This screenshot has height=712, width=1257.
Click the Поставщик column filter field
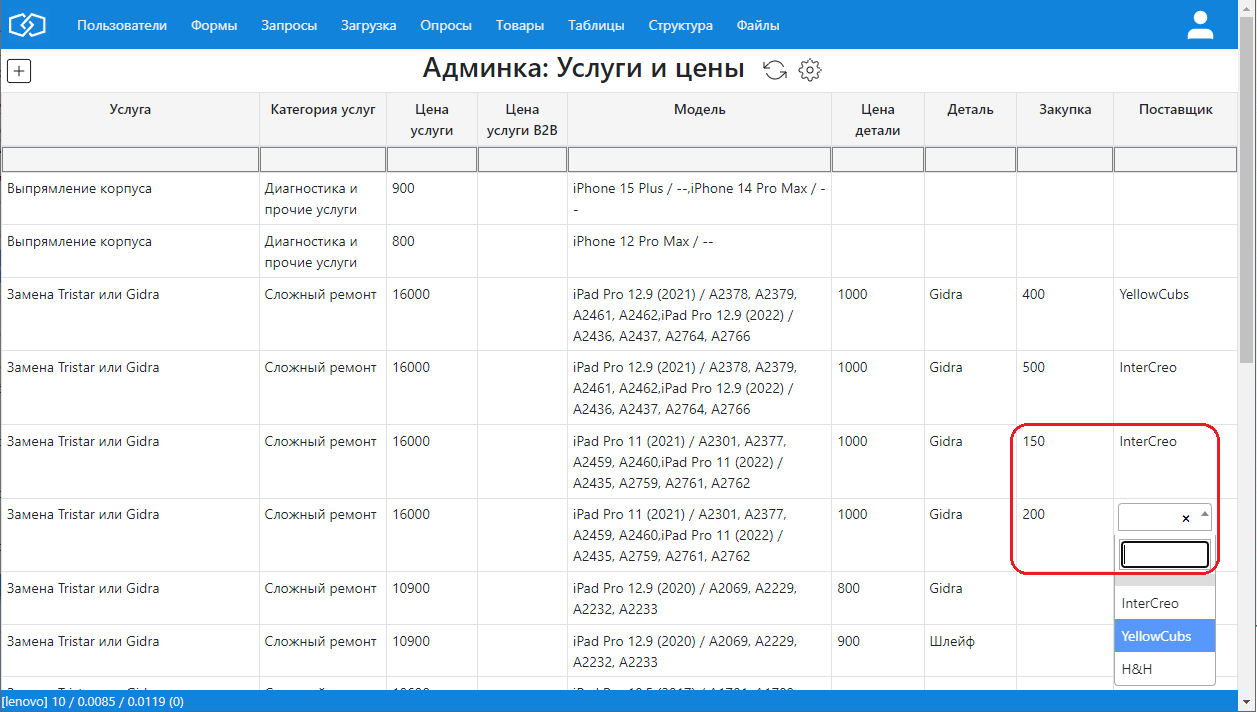1176,159
